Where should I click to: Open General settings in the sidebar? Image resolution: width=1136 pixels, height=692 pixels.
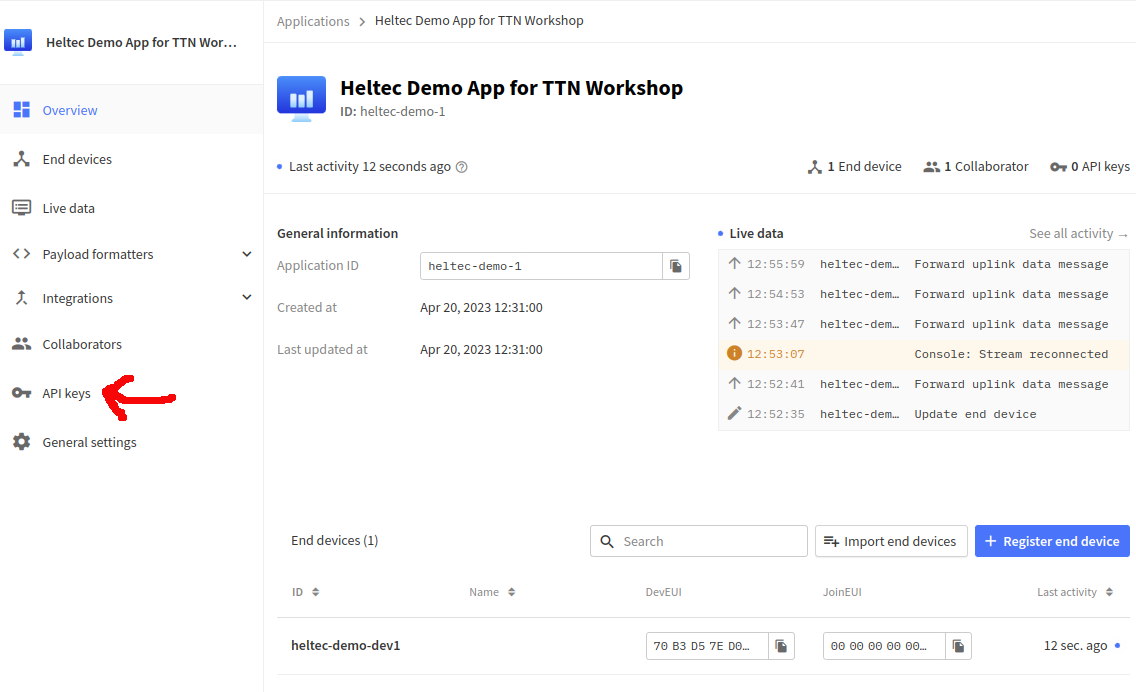point(131,441)
